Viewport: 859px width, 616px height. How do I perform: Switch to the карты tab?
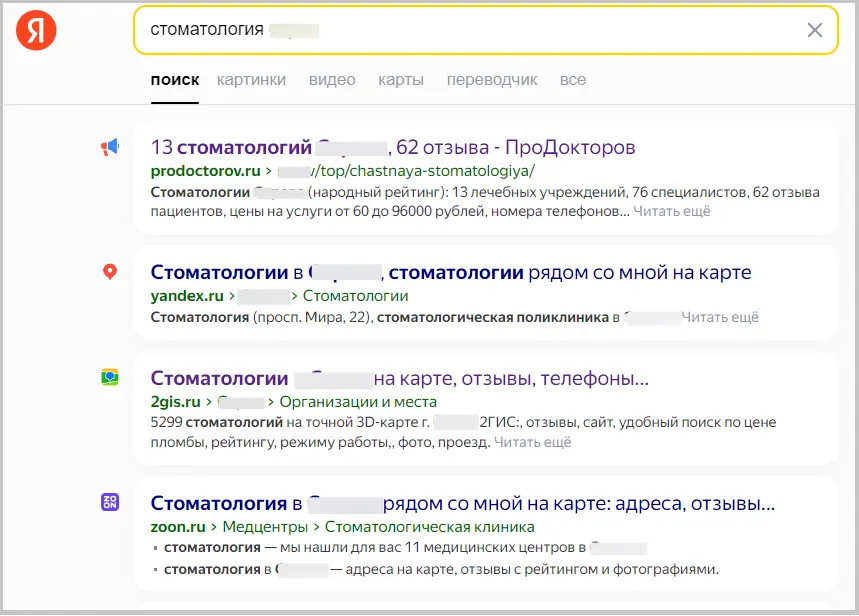[401, 80]
